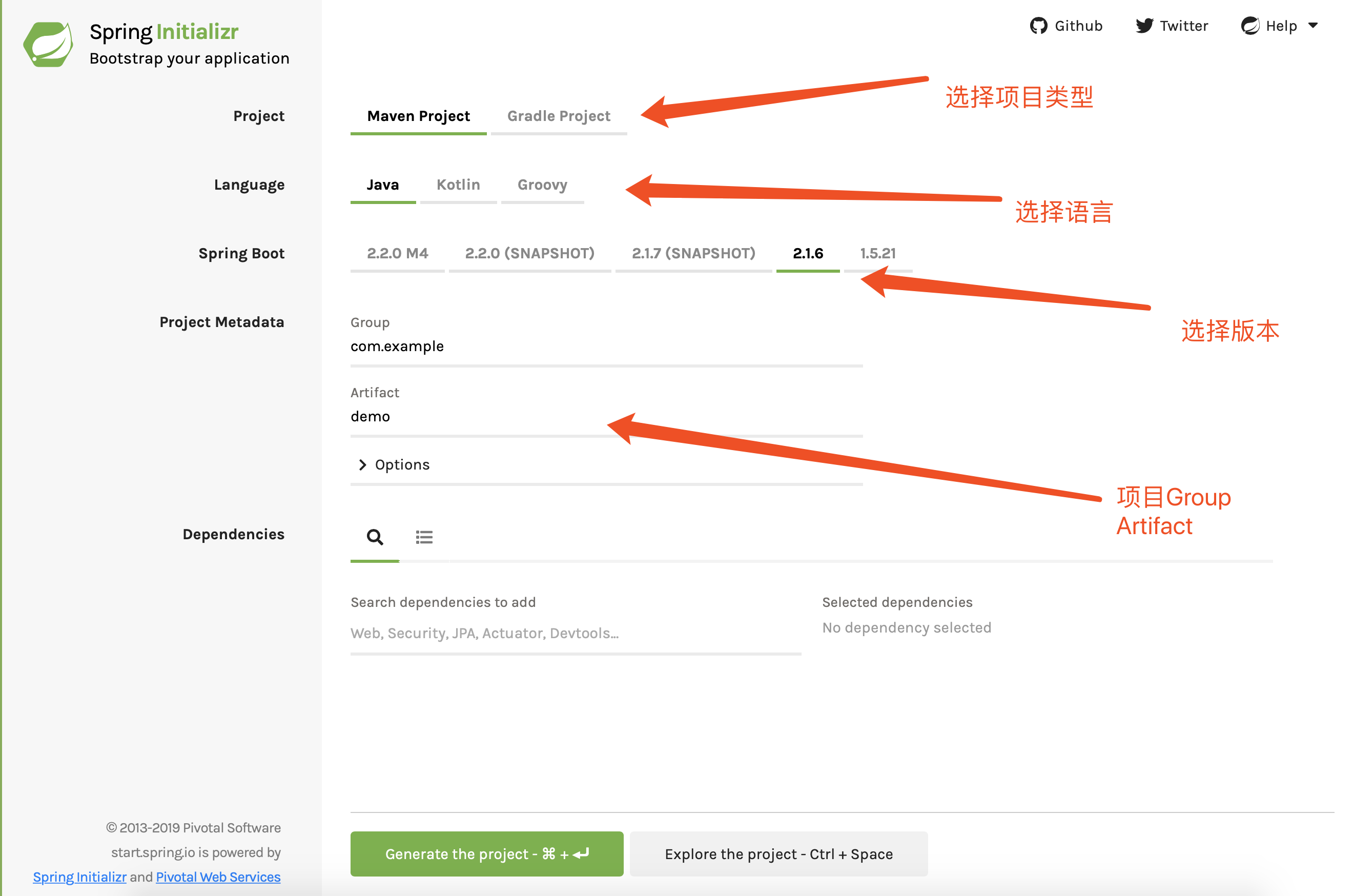Click the Github octocat icon
Viewport: 1353px width, 896px height.
click(1038, 26)
